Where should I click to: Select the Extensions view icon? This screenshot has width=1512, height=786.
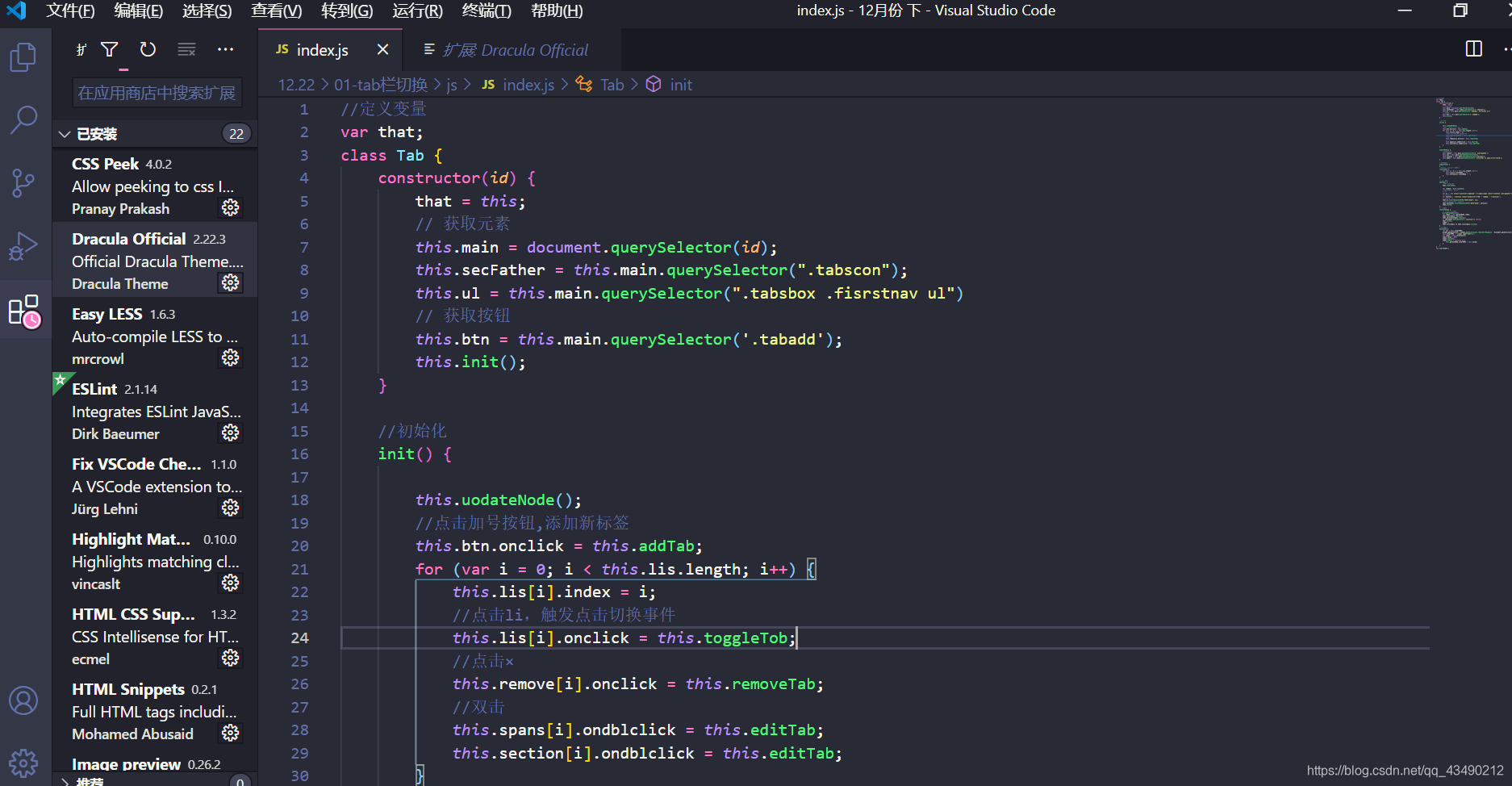pyautogui.click(x=23, y=311)
